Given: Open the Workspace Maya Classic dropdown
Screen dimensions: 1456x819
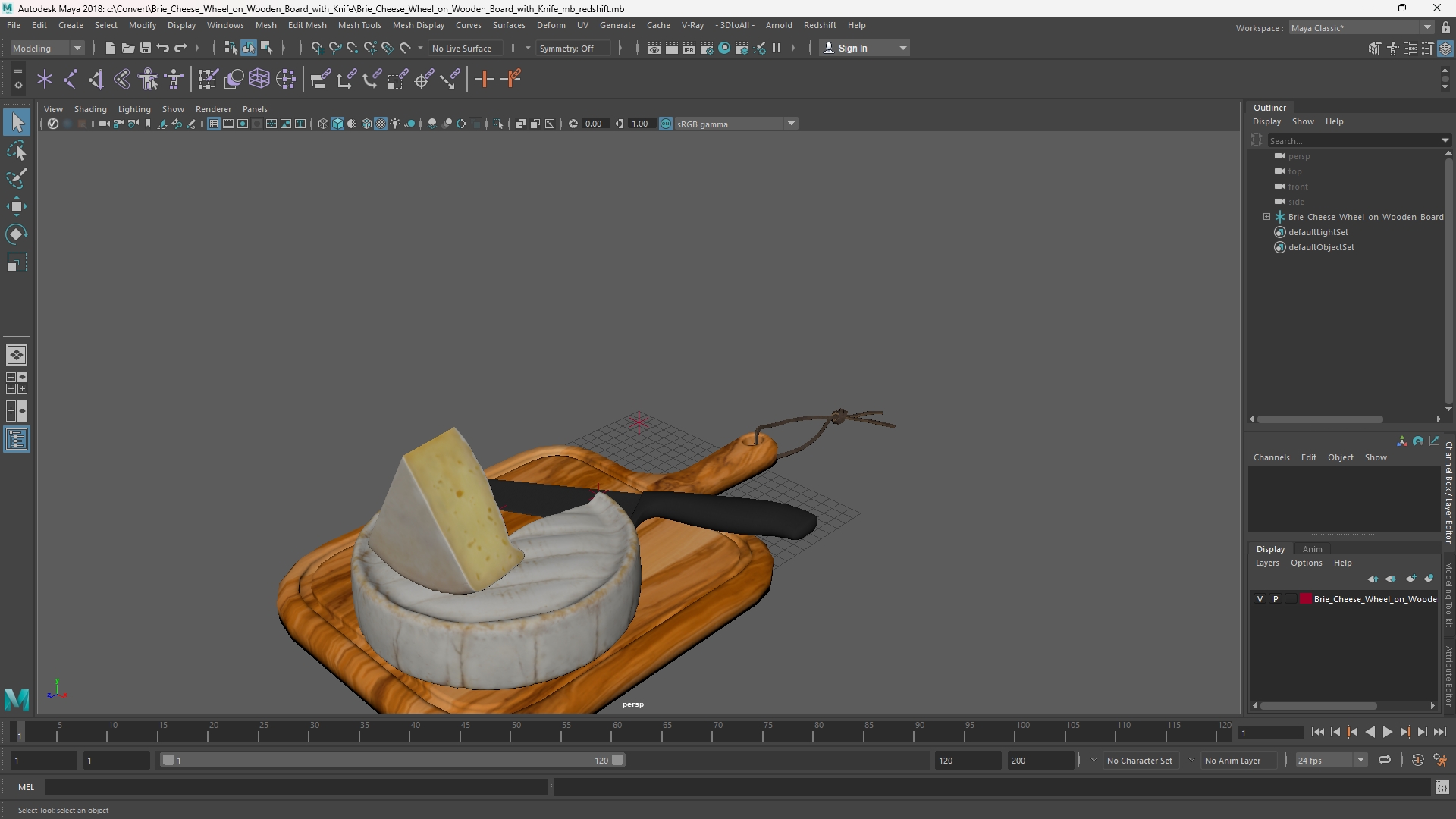Looking at the screenshot, I should click(x=1361, y=27).
